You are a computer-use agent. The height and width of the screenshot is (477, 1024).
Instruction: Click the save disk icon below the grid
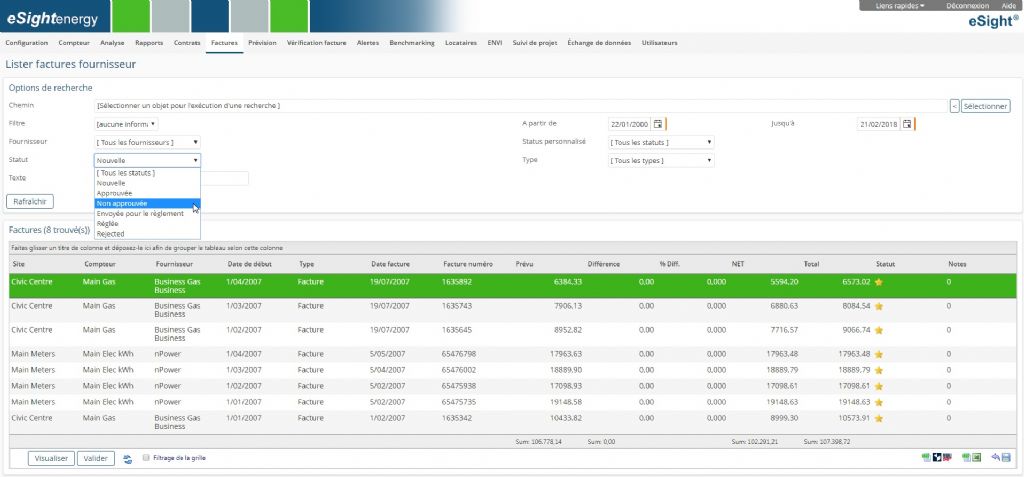coord(1006,458)
